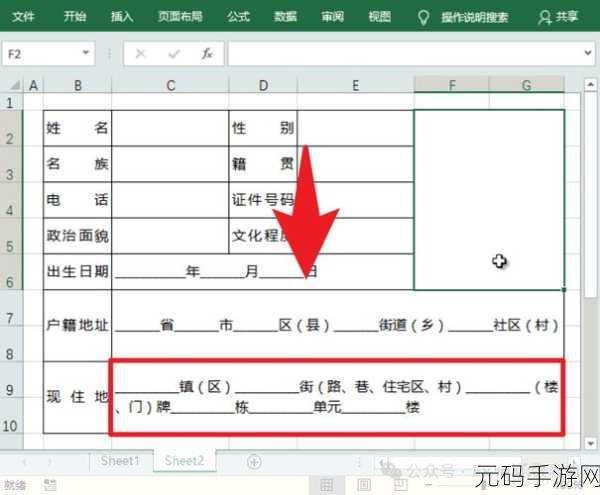Click the 操作说明搜索 search box
The width and height of the screenshot is (600, 495).
474,17
